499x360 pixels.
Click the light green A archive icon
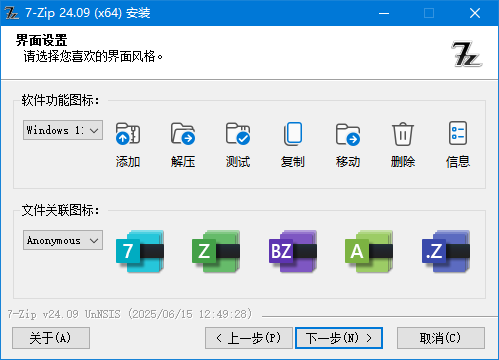click(369, 251)
